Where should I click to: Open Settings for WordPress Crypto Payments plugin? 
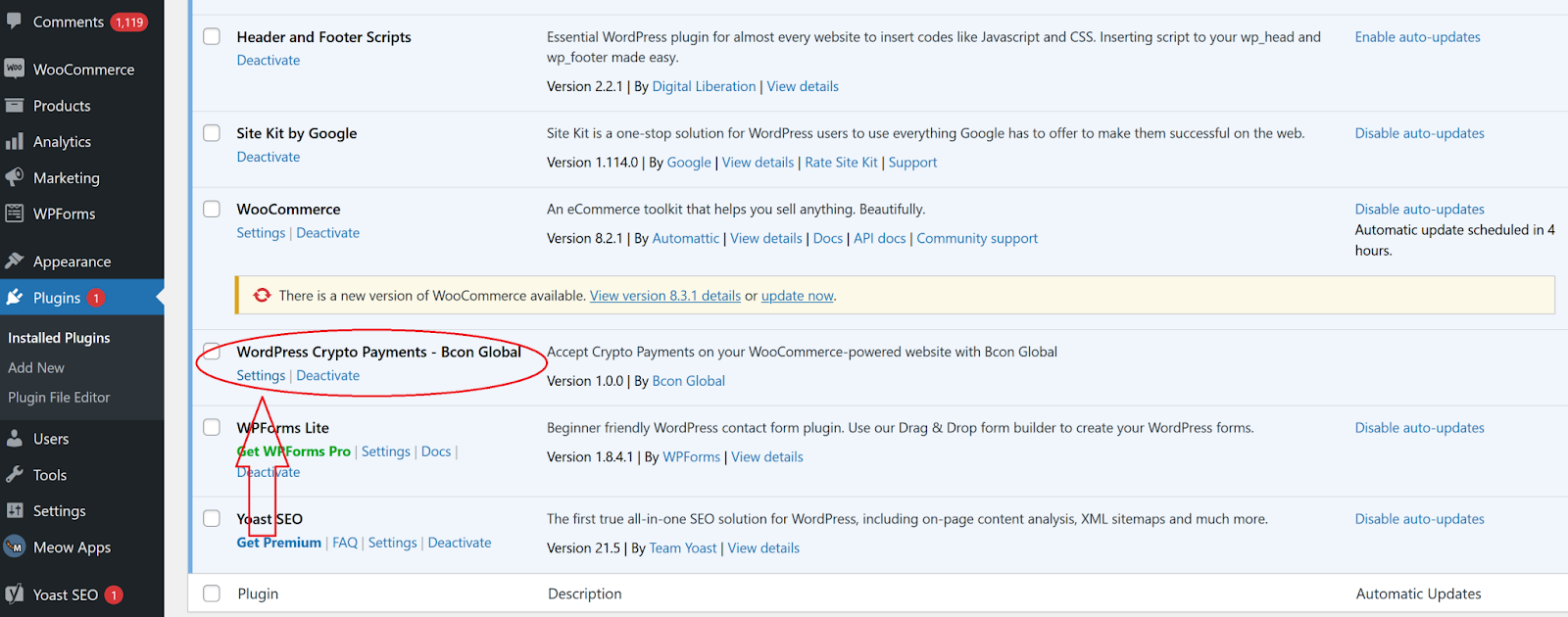click(x=261, y=376)
